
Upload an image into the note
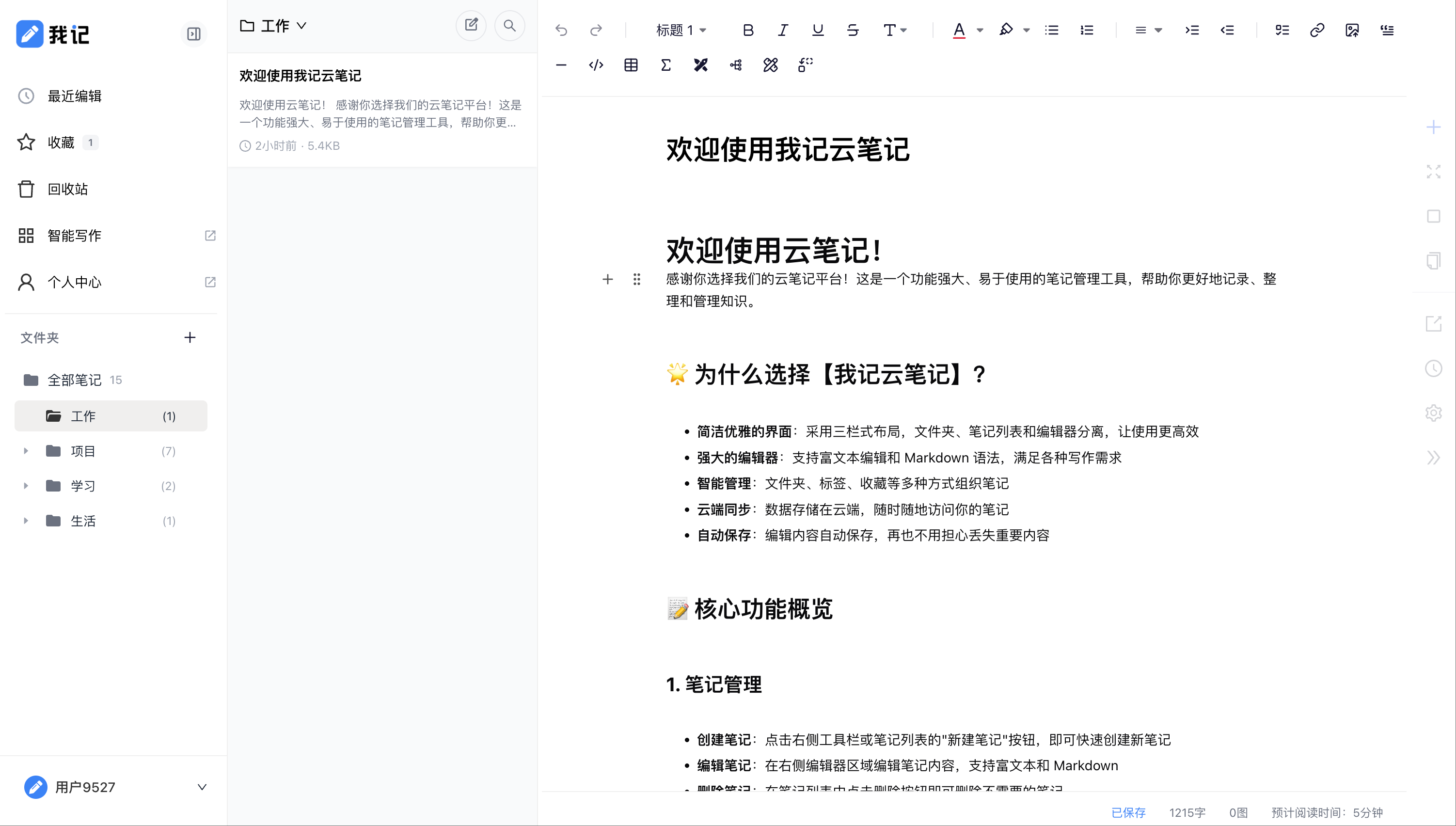[x=1352, y=30]
